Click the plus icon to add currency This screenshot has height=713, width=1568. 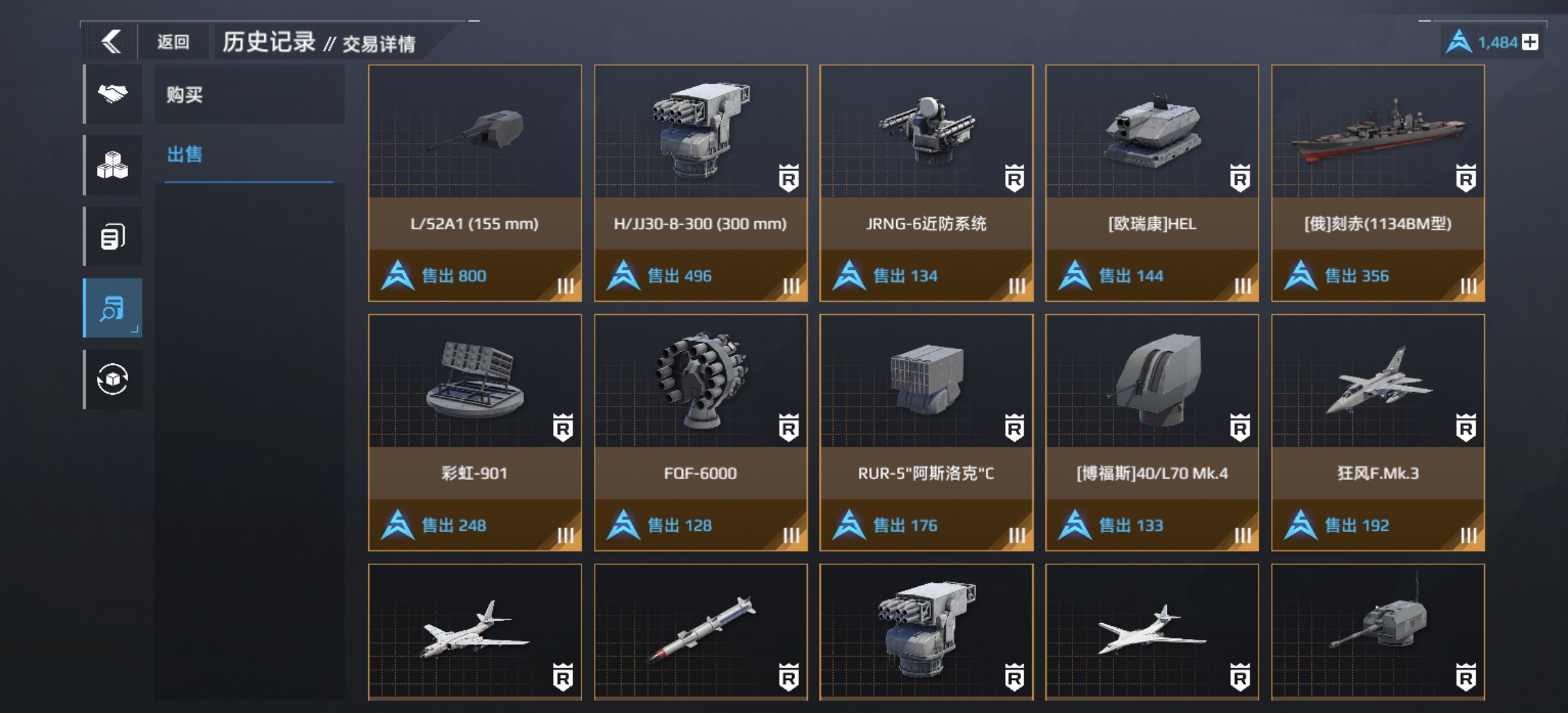1530,42
